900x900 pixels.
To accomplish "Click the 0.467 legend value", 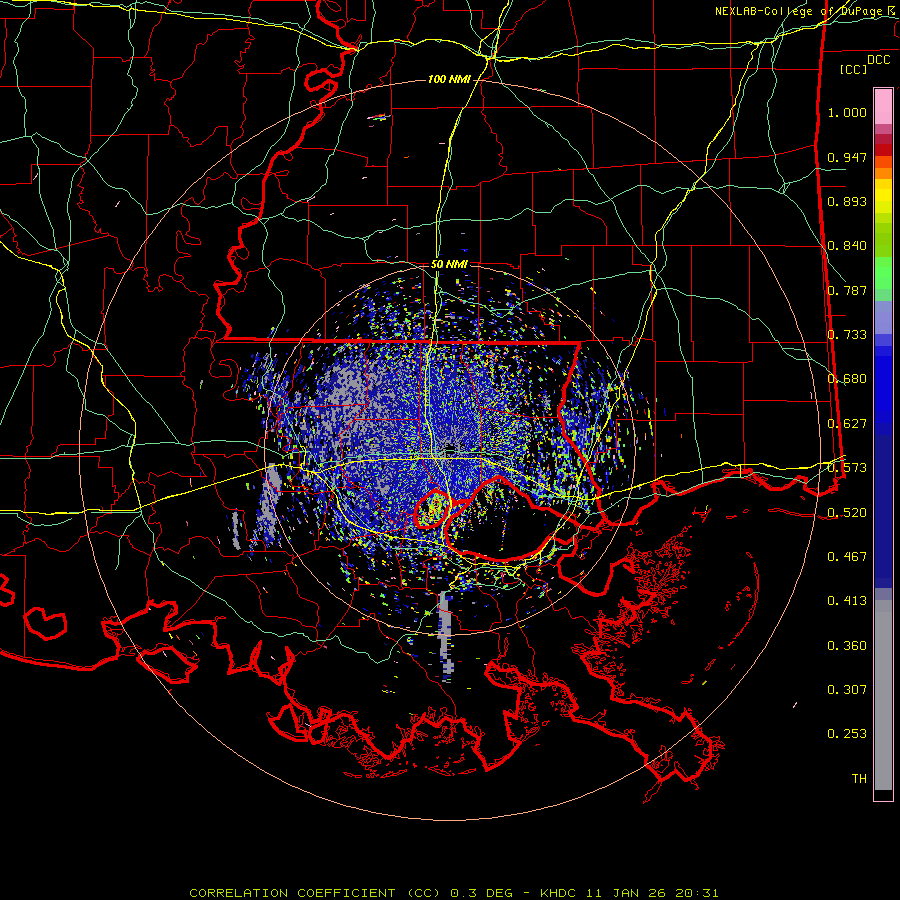I will 847,557.
